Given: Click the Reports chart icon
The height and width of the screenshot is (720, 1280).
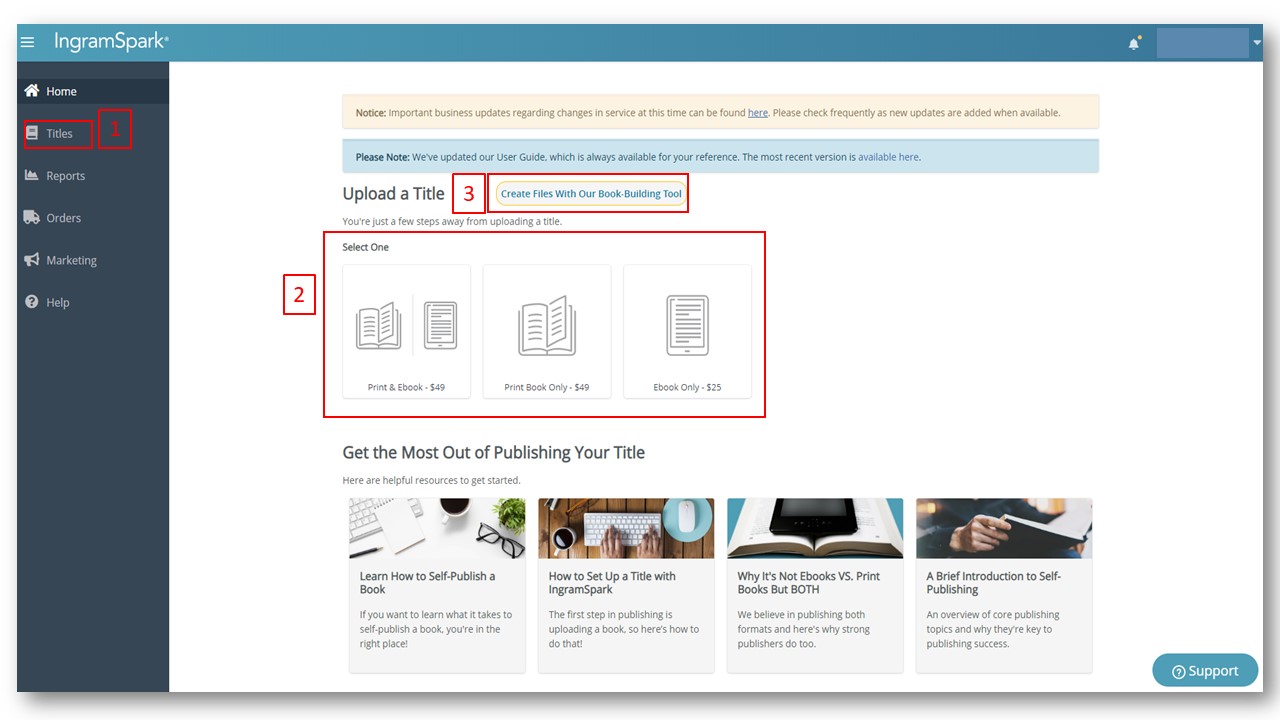Looking at the screenshot, I should [32, 175].
